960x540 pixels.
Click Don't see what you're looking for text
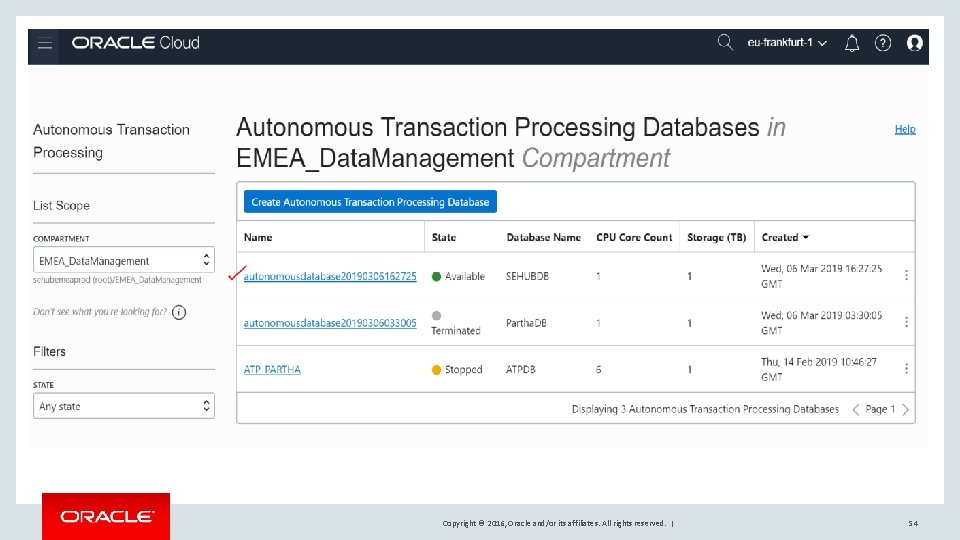tap(100, 312)
